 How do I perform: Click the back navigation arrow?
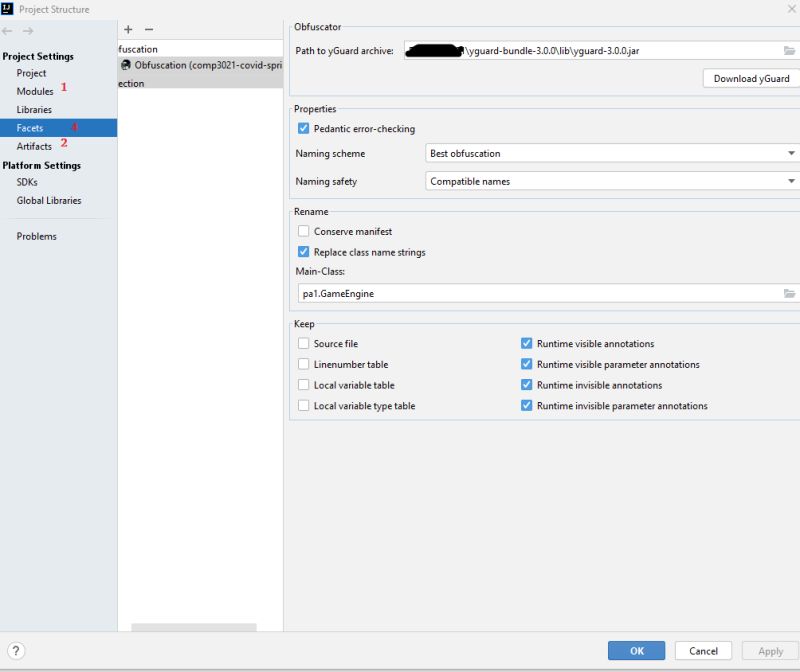pyautogui.click(x=8, y=29)
